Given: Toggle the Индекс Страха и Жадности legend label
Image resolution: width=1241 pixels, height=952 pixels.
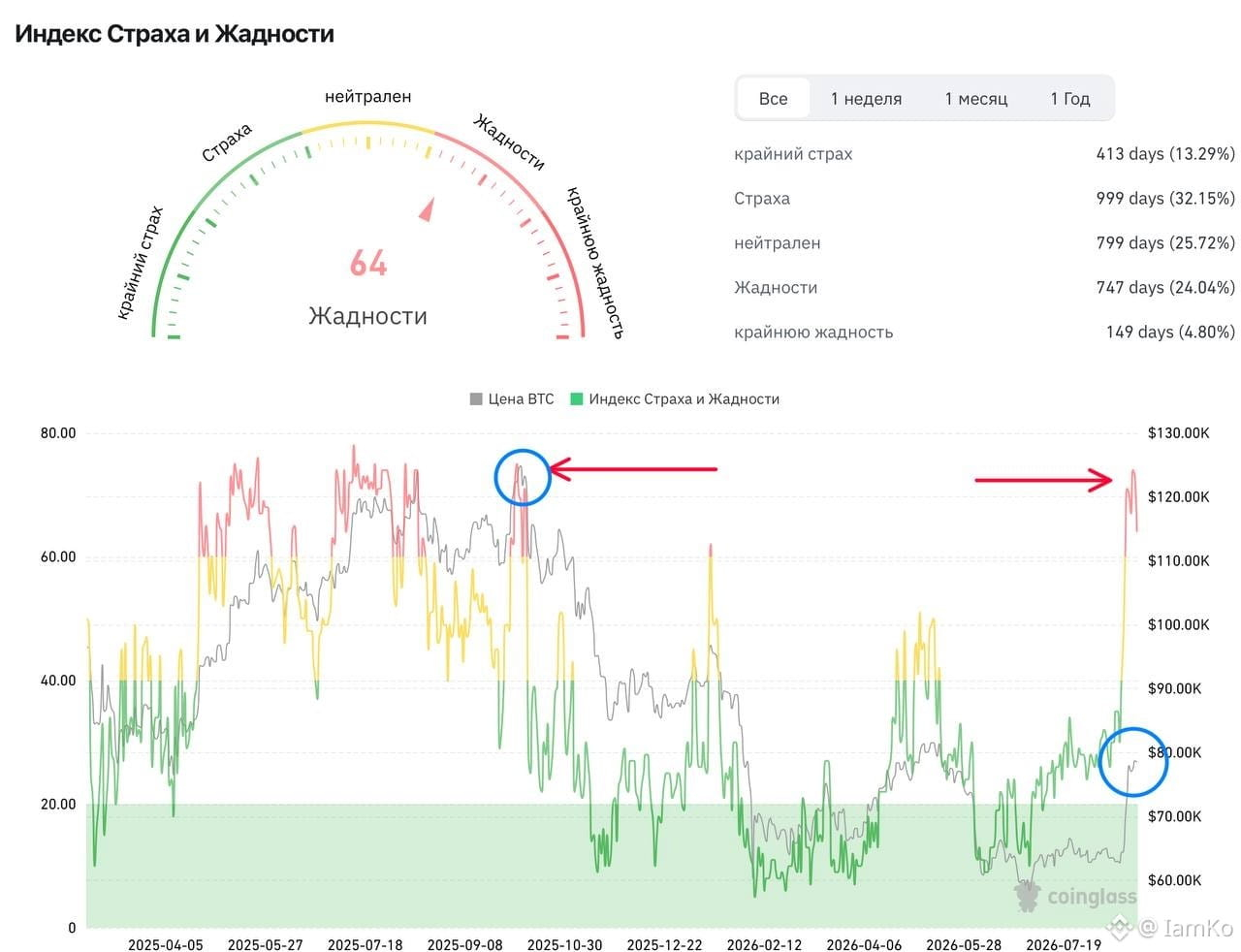Looking at the screenshot, I should tap(684, 398).
